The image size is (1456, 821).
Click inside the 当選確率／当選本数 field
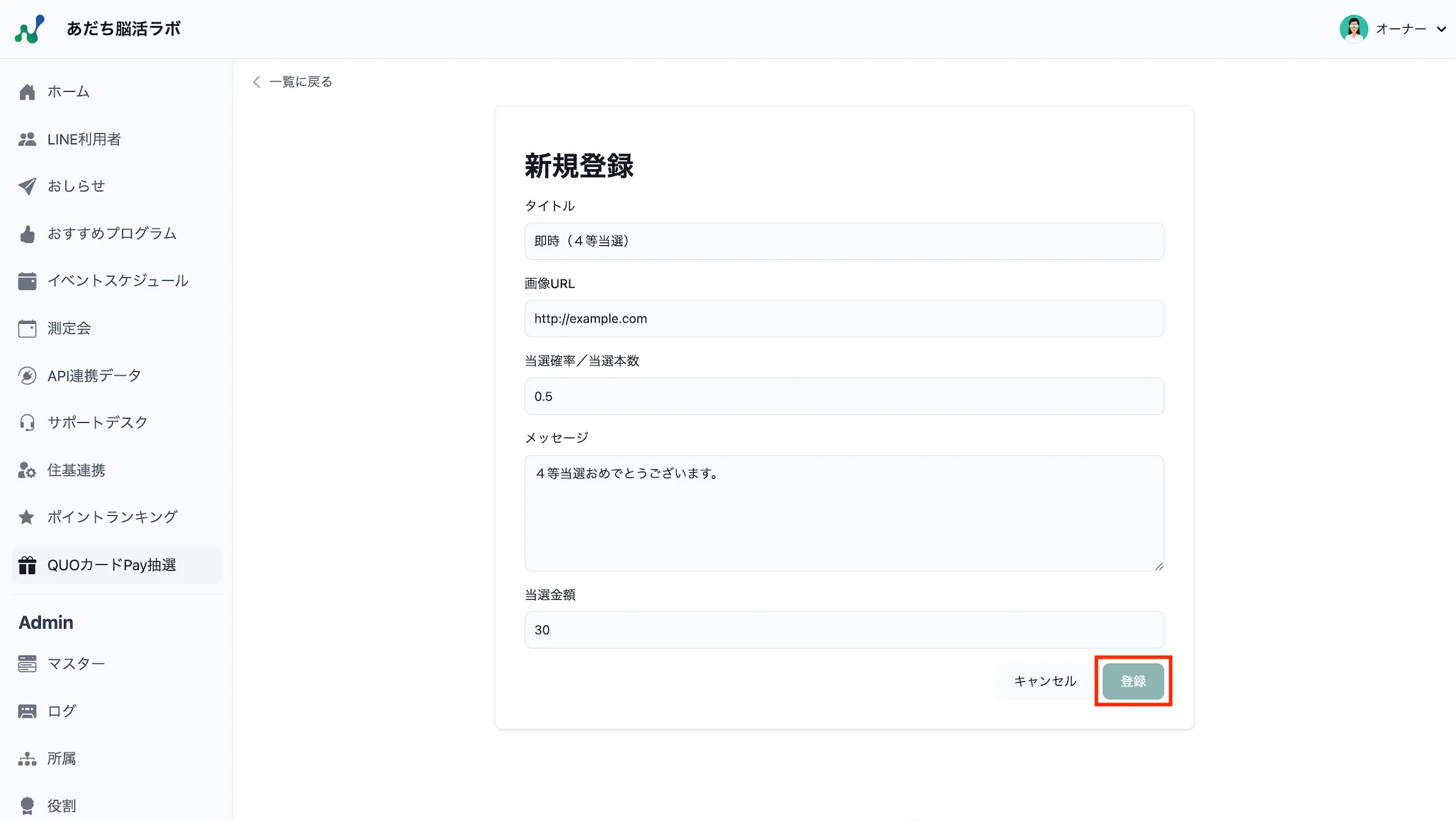(x=843, y=396)
